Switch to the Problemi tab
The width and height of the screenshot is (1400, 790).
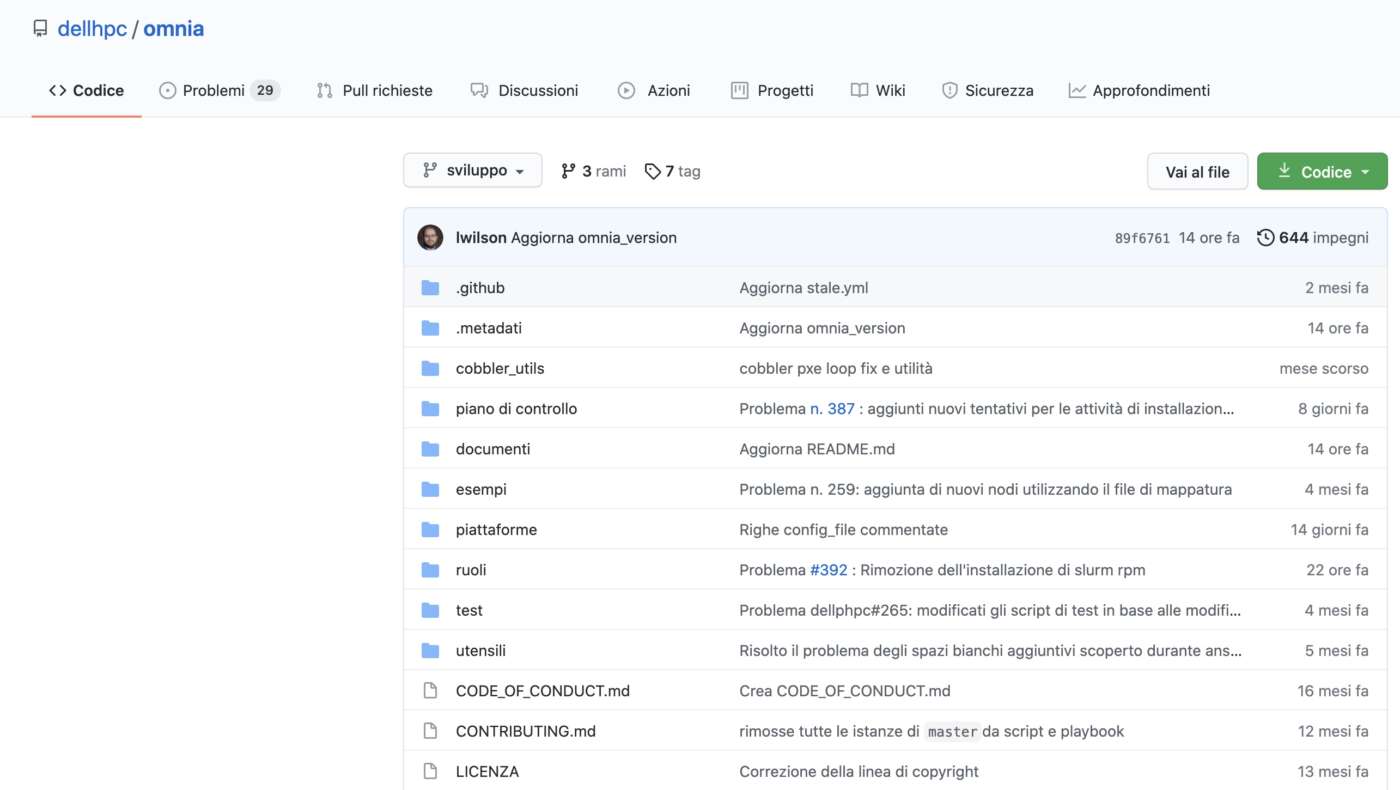pyautogui.click(x=213, y=90)
